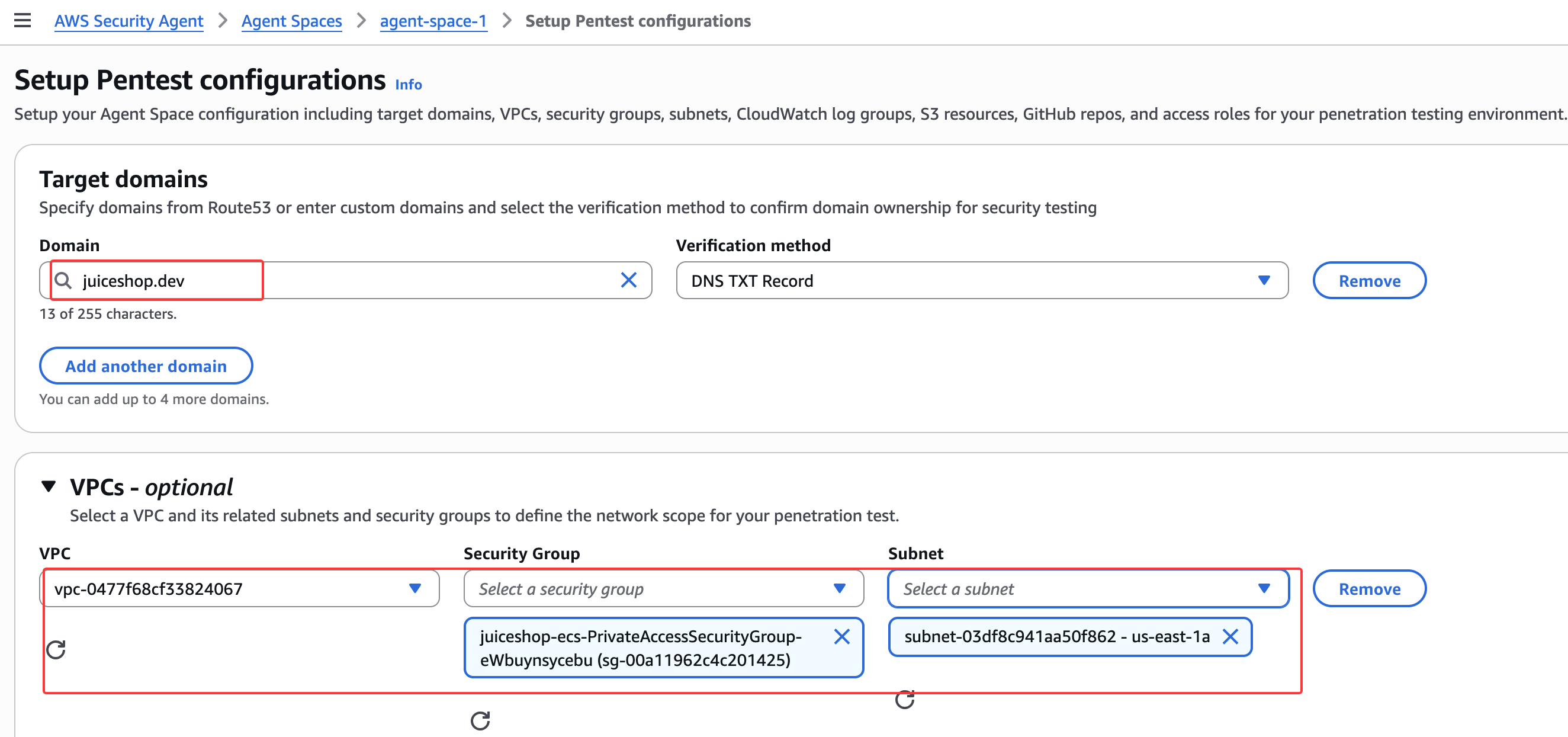Click the Info link beside page title
This screenshot has width=1568, height=737.
408,85
